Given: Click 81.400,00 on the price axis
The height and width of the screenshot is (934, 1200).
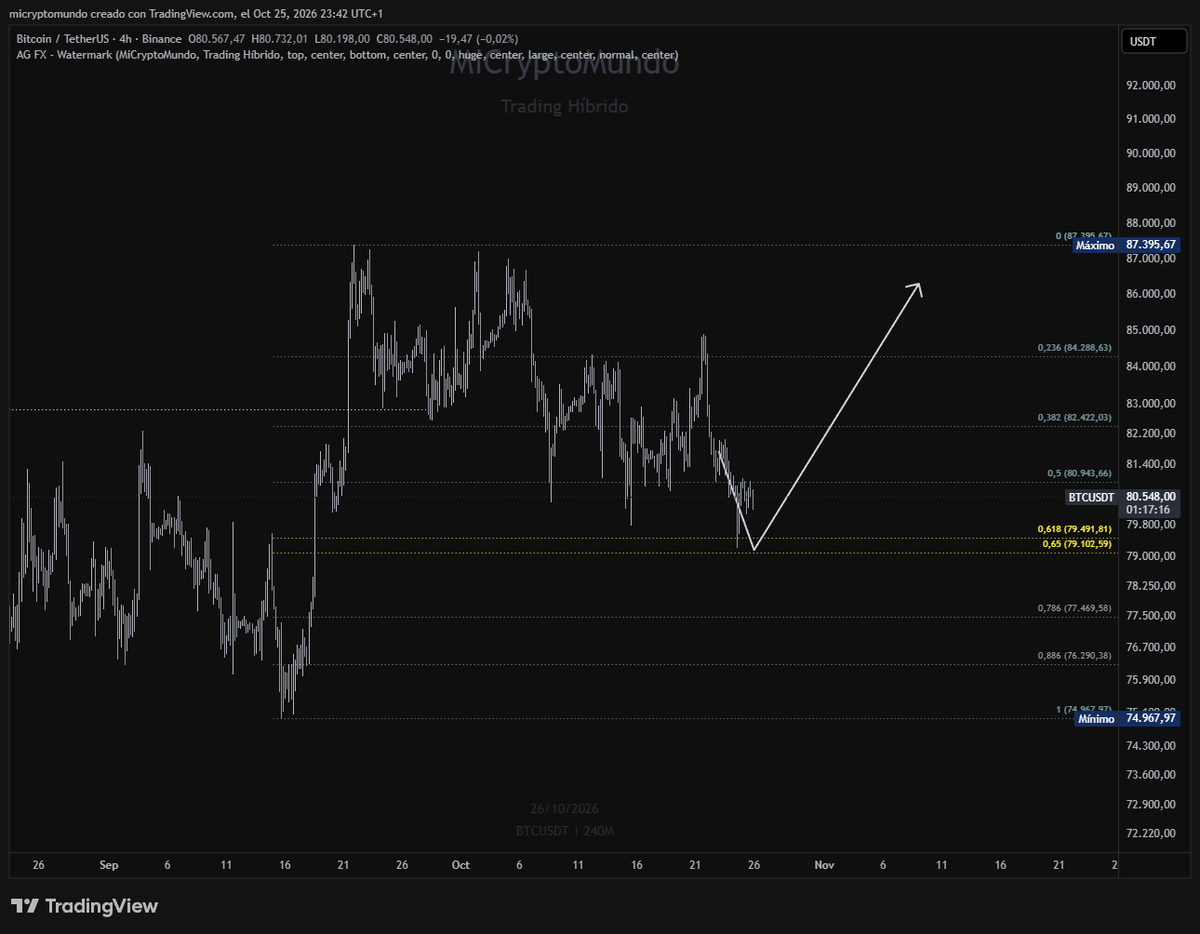Looking at the screenshot, I should click(x=1150, y=464).
